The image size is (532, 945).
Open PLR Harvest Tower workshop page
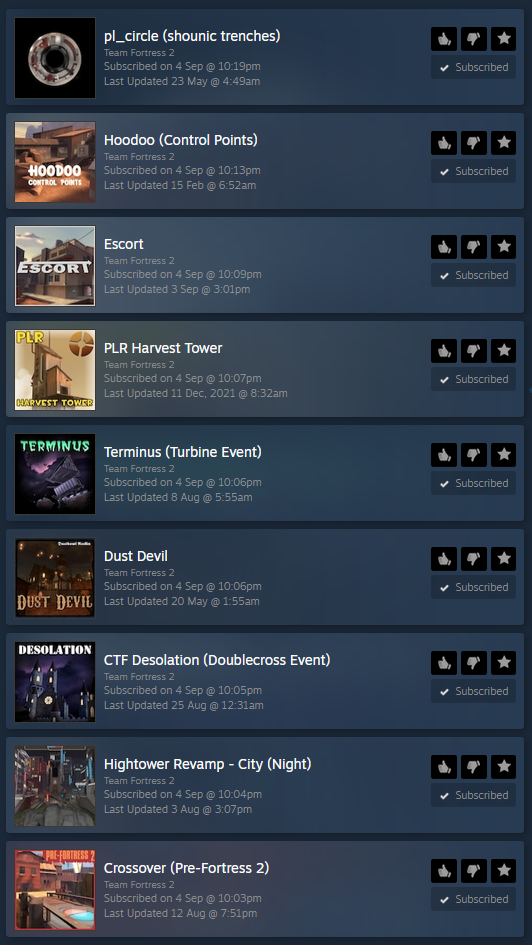pyautogui.click(x=163, y=348)
